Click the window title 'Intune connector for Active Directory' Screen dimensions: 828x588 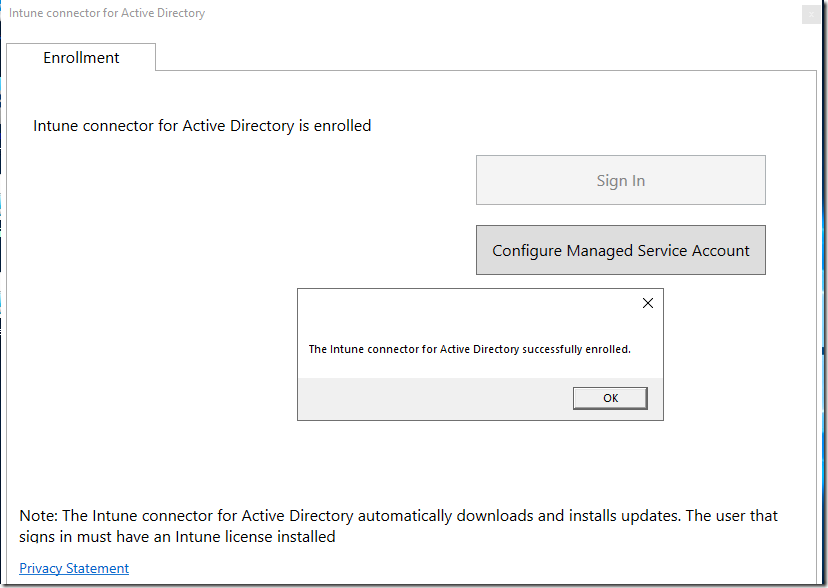(x=107, y=13)
